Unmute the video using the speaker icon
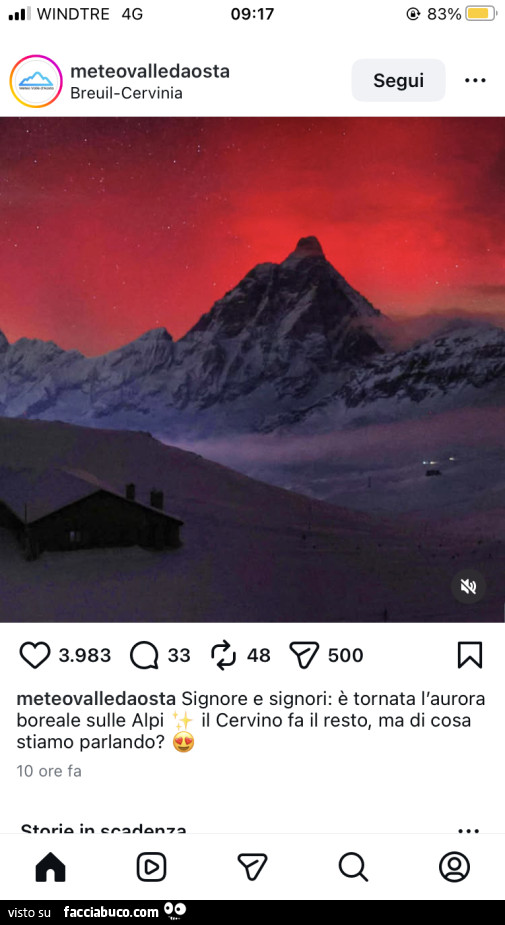 (468, 586)
